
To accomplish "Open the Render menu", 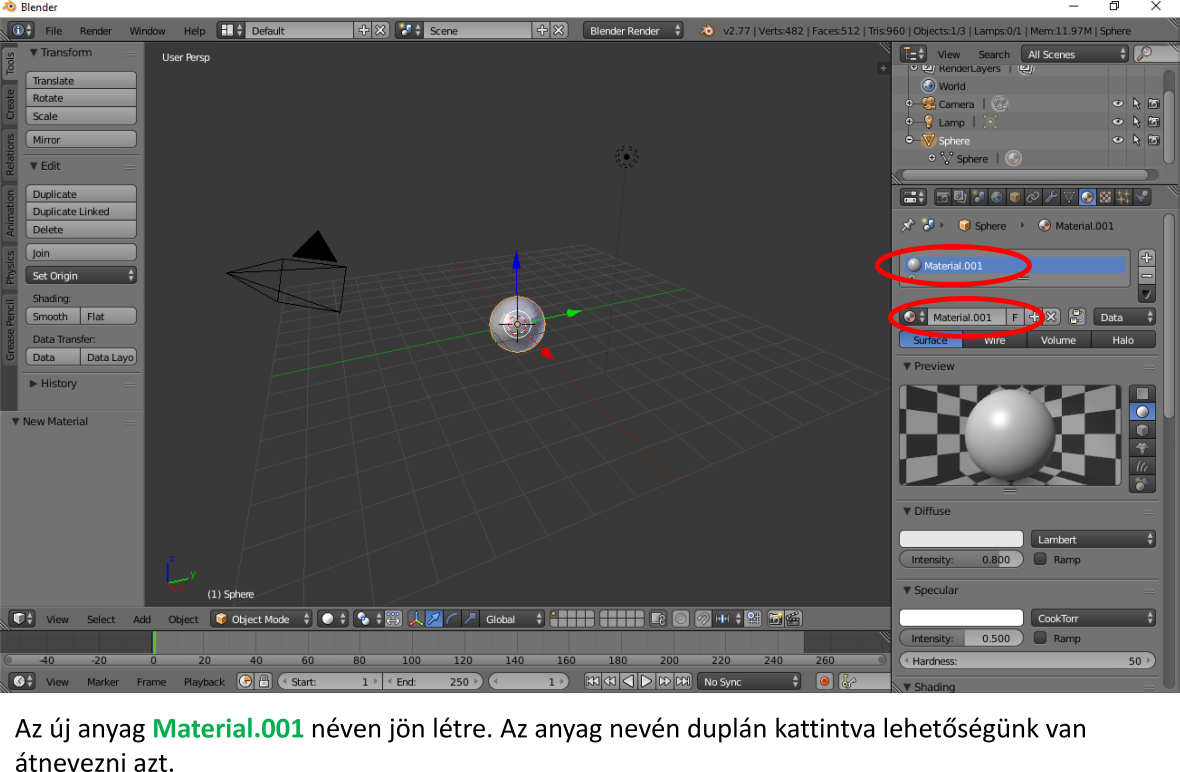I will pos(96,31).
